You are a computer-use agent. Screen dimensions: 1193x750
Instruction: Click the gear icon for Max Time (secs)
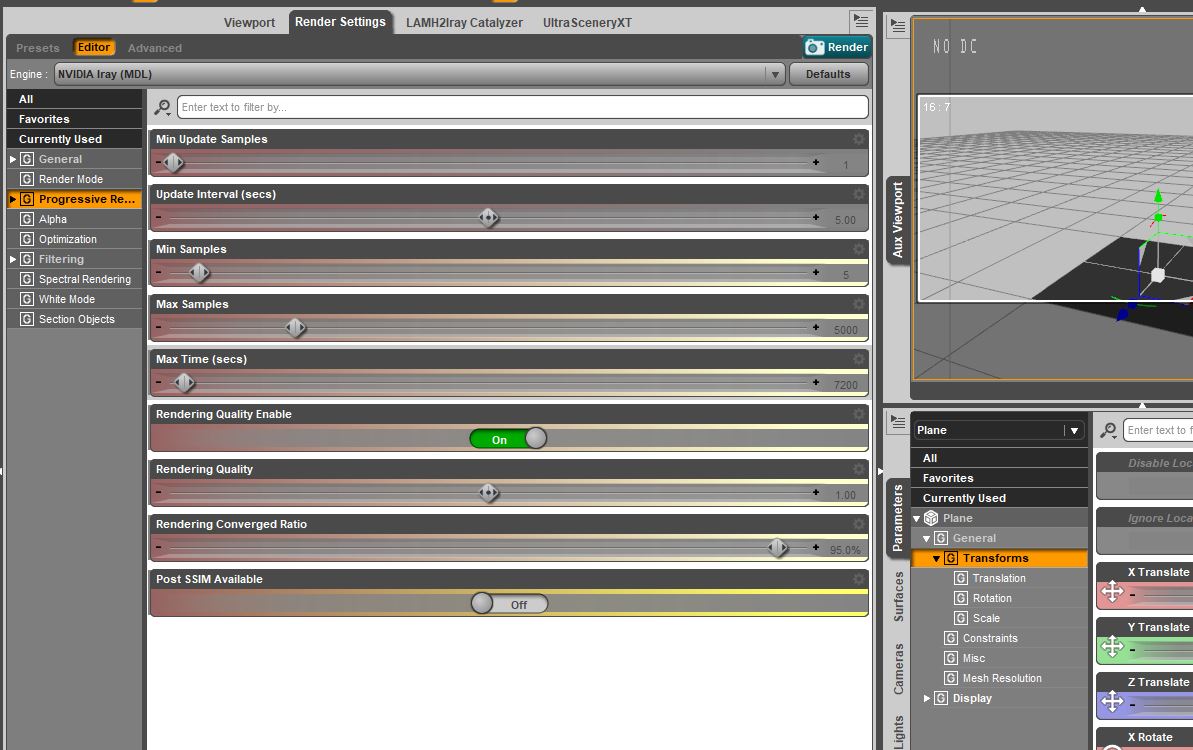(x=859, y=359)
